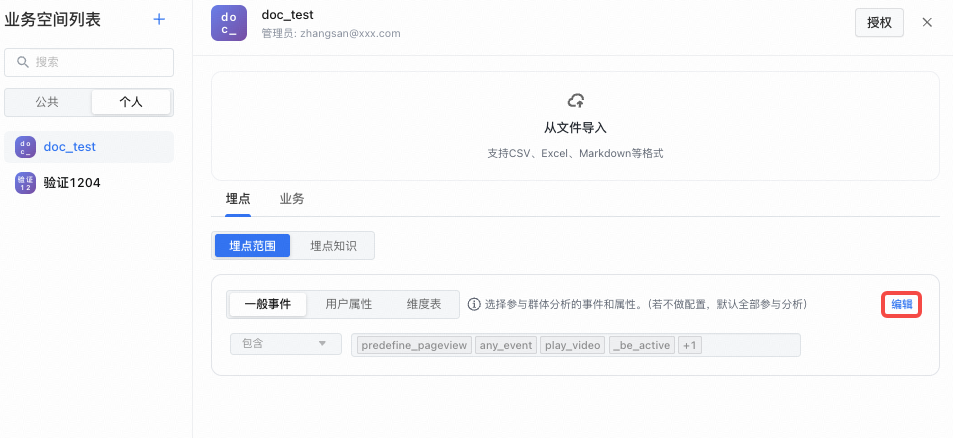Open the 业务 tab

[x=292, y=199]
